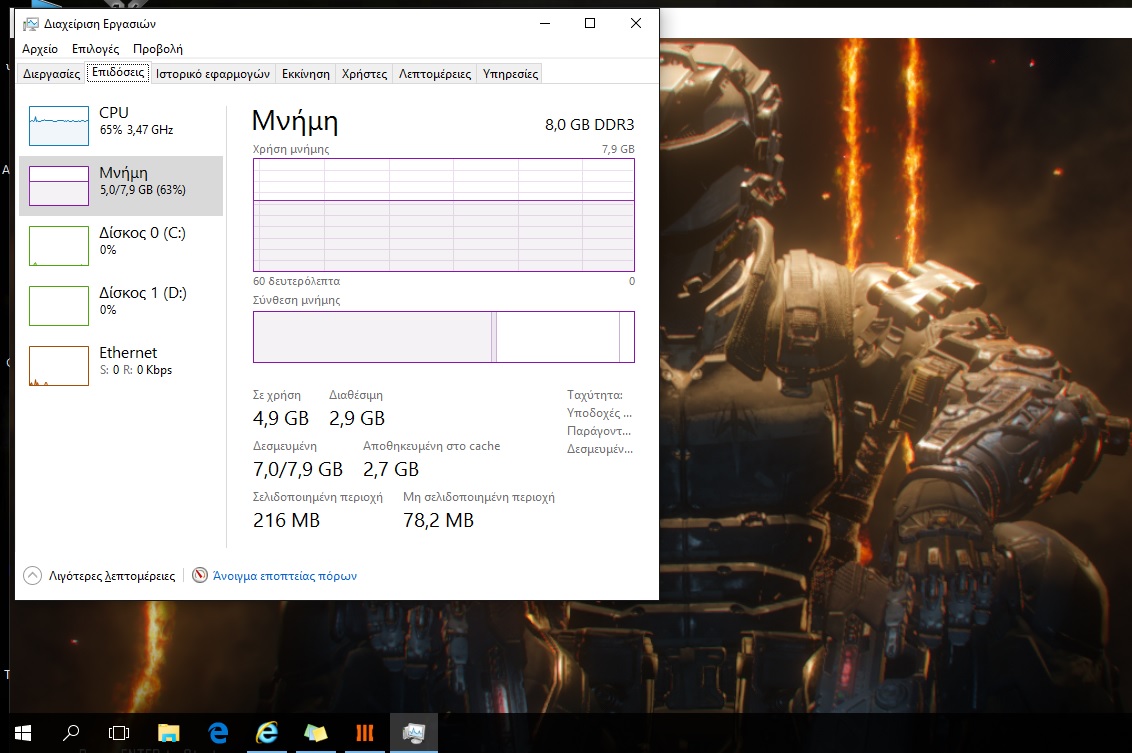Screen dimensions: 1132x753
Task: Go to the Εκκίνηση tab
Action: click(305, 74)
